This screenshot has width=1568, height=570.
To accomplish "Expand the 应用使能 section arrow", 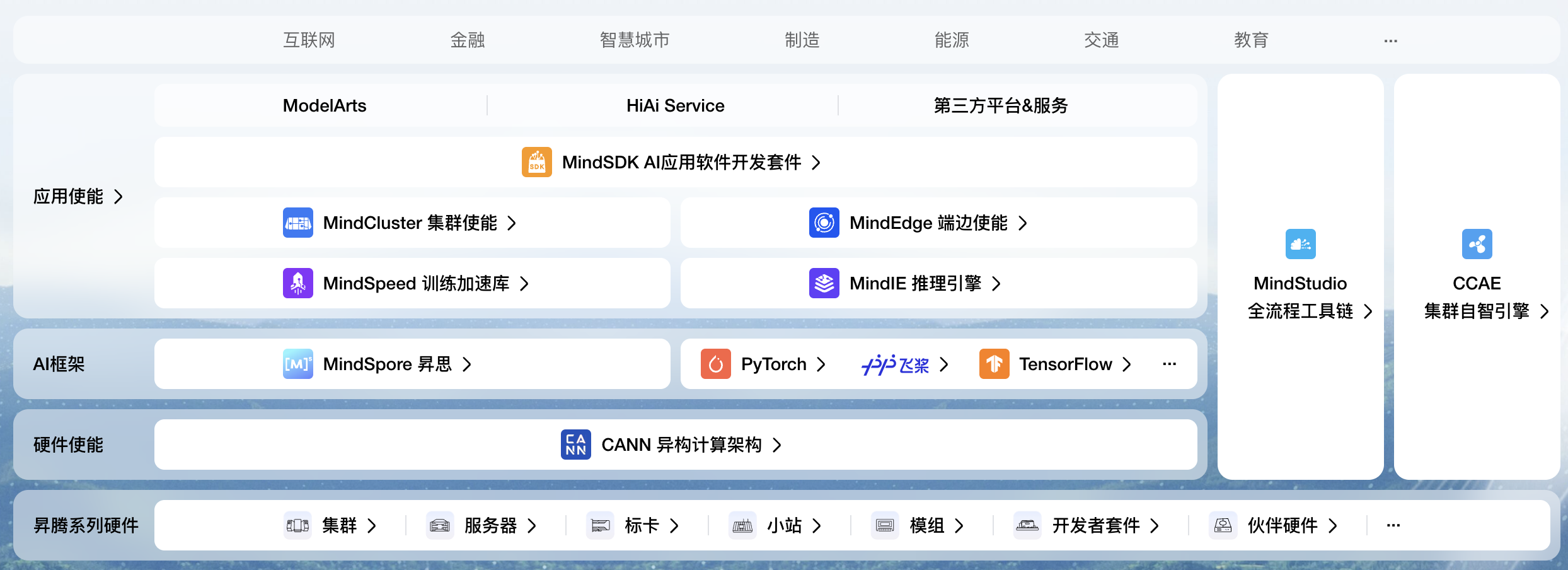I will point(118,197).
